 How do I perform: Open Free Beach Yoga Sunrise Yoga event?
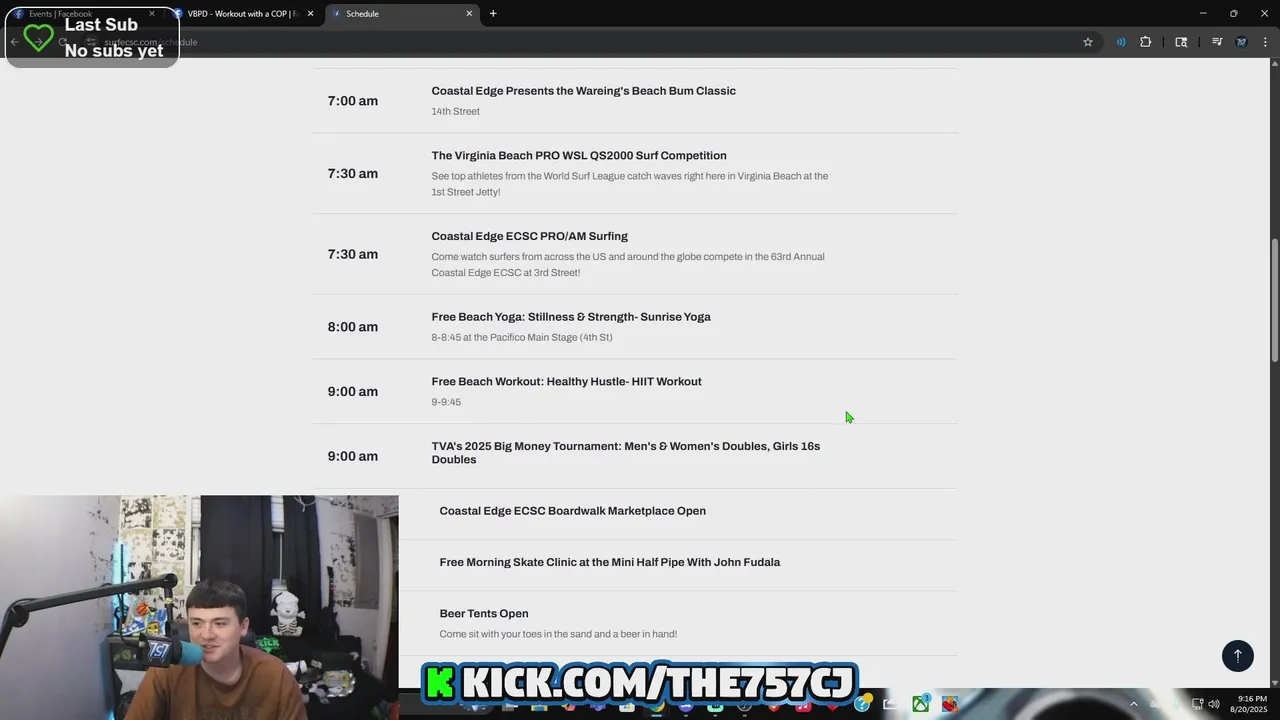pos(571,317)
